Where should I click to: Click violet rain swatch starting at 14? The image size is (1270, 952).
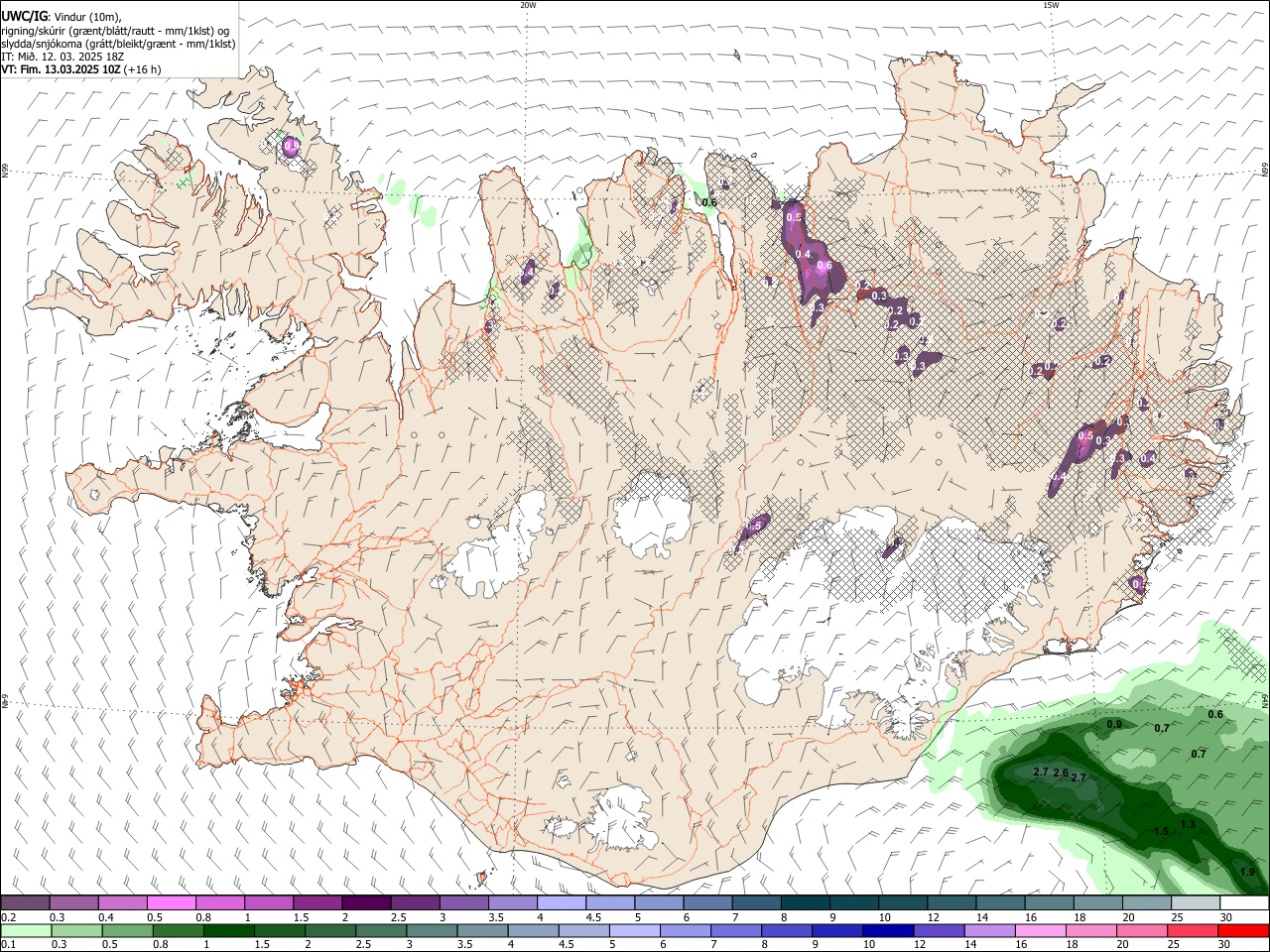click(x=990, y=930)
